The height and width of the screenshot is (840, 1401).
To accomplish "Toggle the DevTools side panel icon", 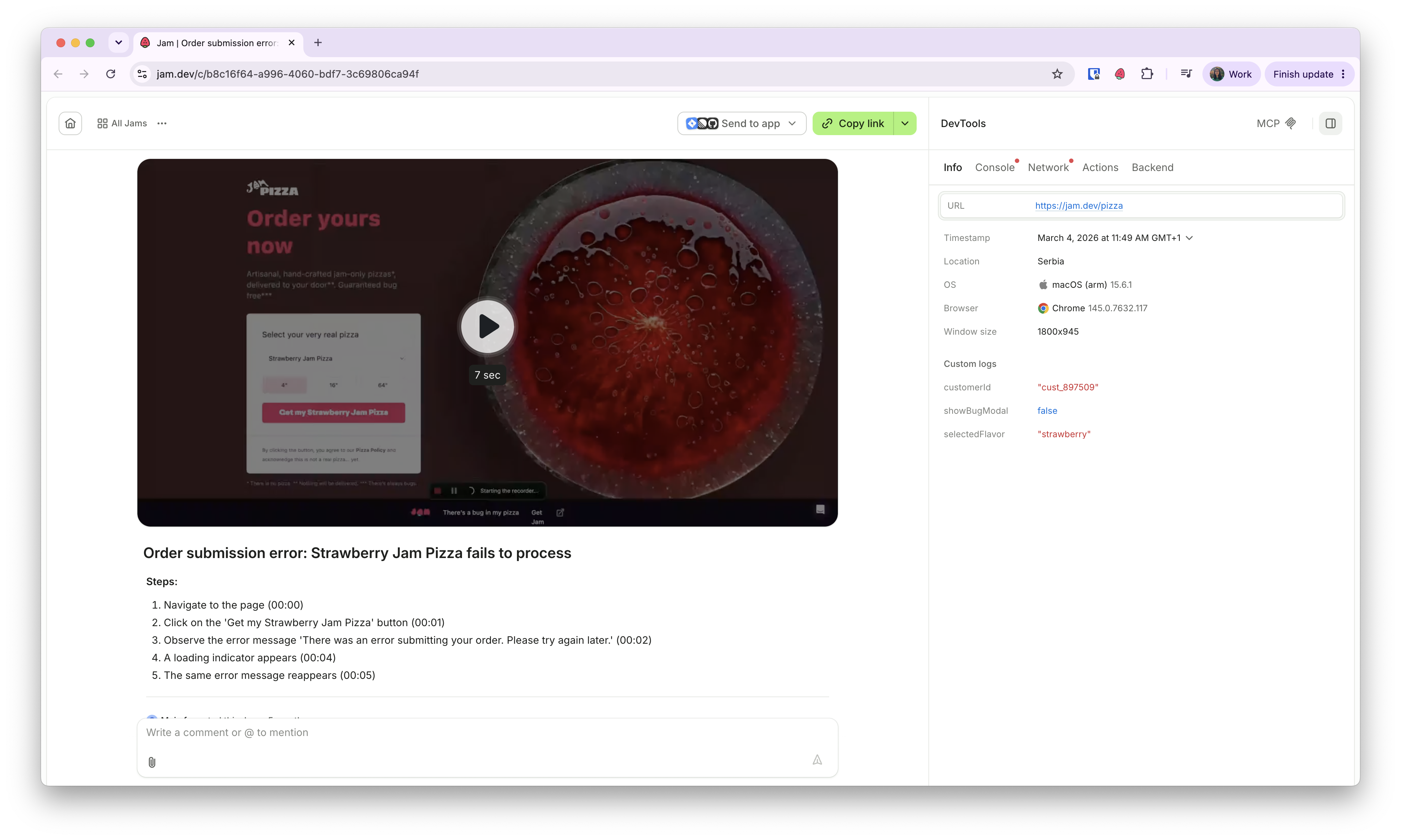I will (x=1330, y=123).
